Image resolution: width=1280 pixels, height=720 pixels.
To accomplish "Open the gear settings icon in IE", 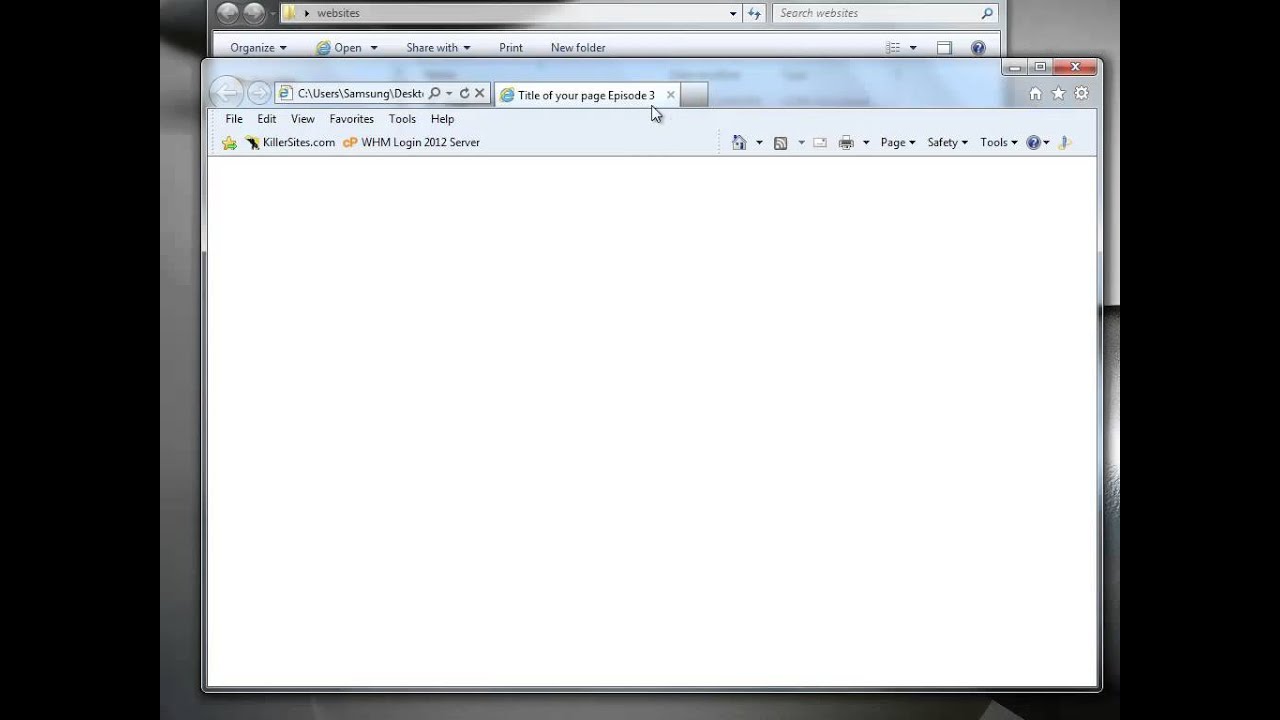I will [1081, 93].
